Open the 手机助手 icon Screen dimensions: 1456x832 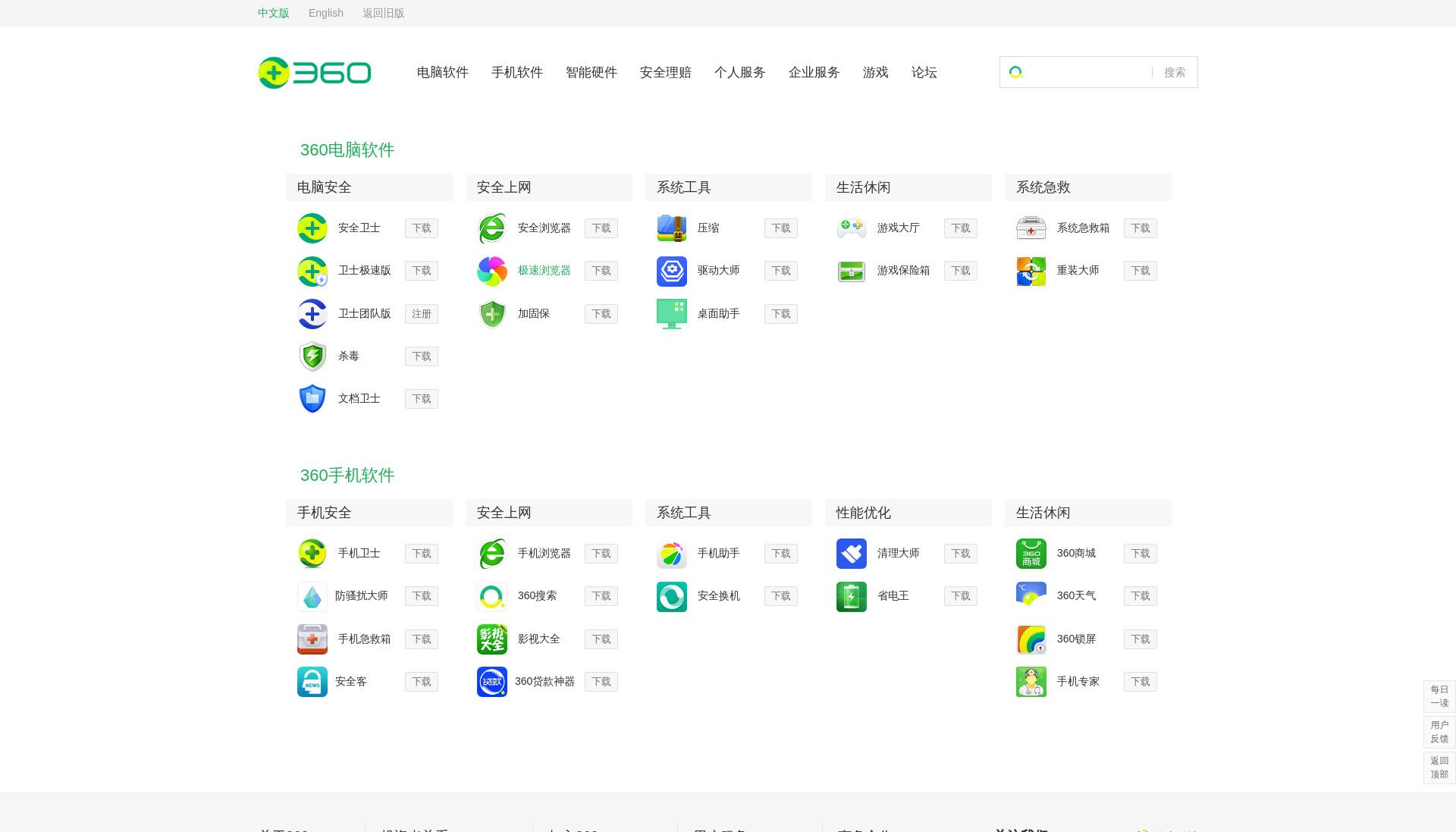click(x=672, y=554)
